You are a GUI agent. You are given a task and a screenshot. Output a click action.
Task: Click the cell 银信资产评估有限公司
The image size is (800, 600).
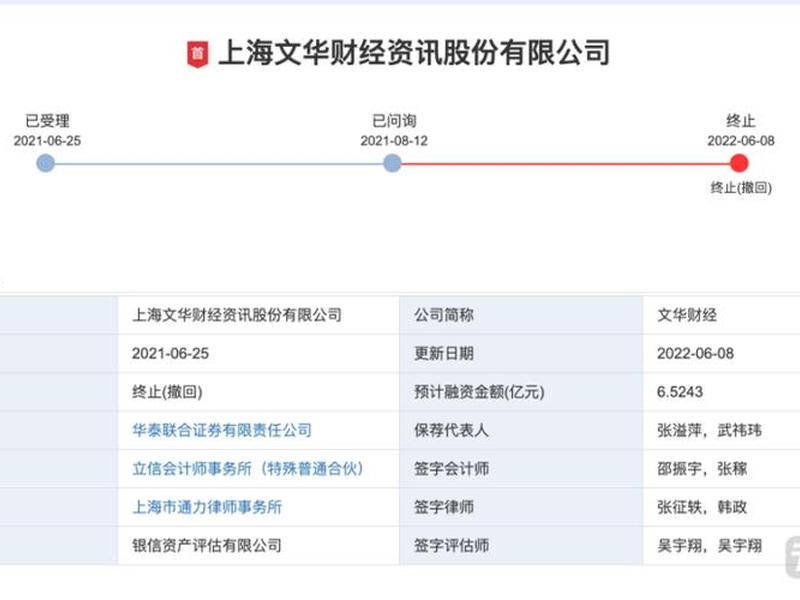point(259,545)
